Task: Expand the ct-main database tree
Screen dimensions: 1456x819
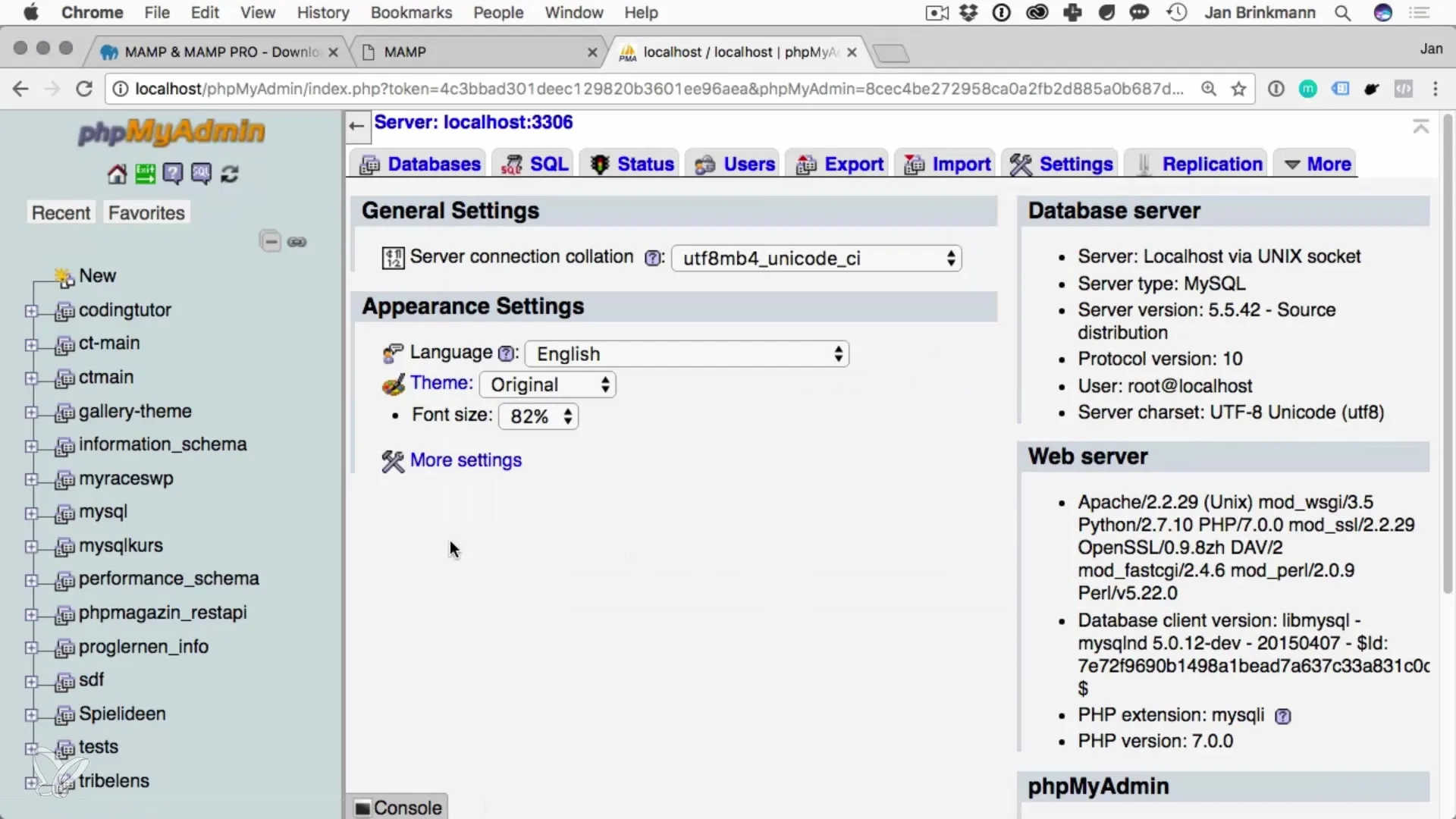Action: tap(31, 345)
